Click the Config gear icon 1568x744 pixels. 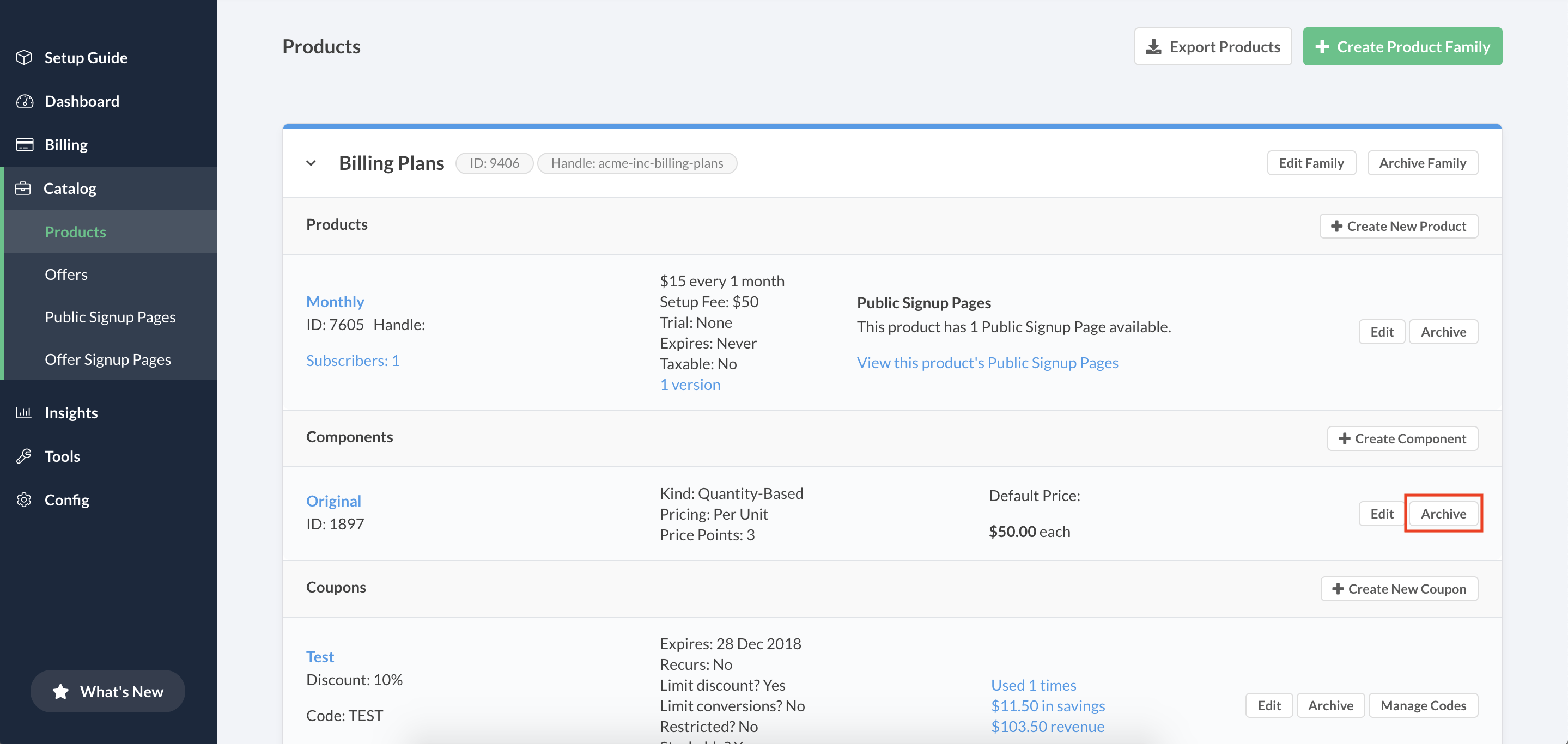24,499
